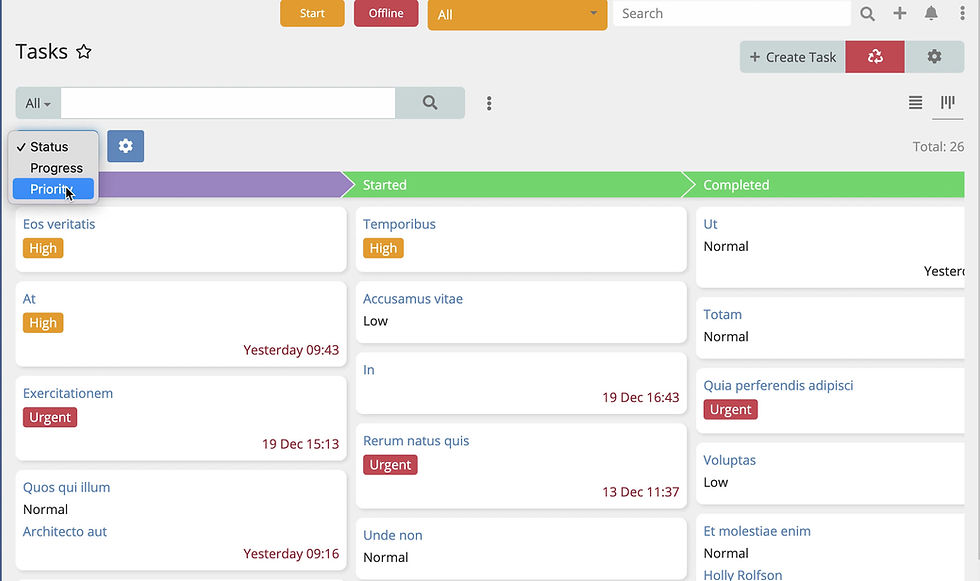980x581 pixels.
Task: Open task Unde non
Action: (392, 535)
